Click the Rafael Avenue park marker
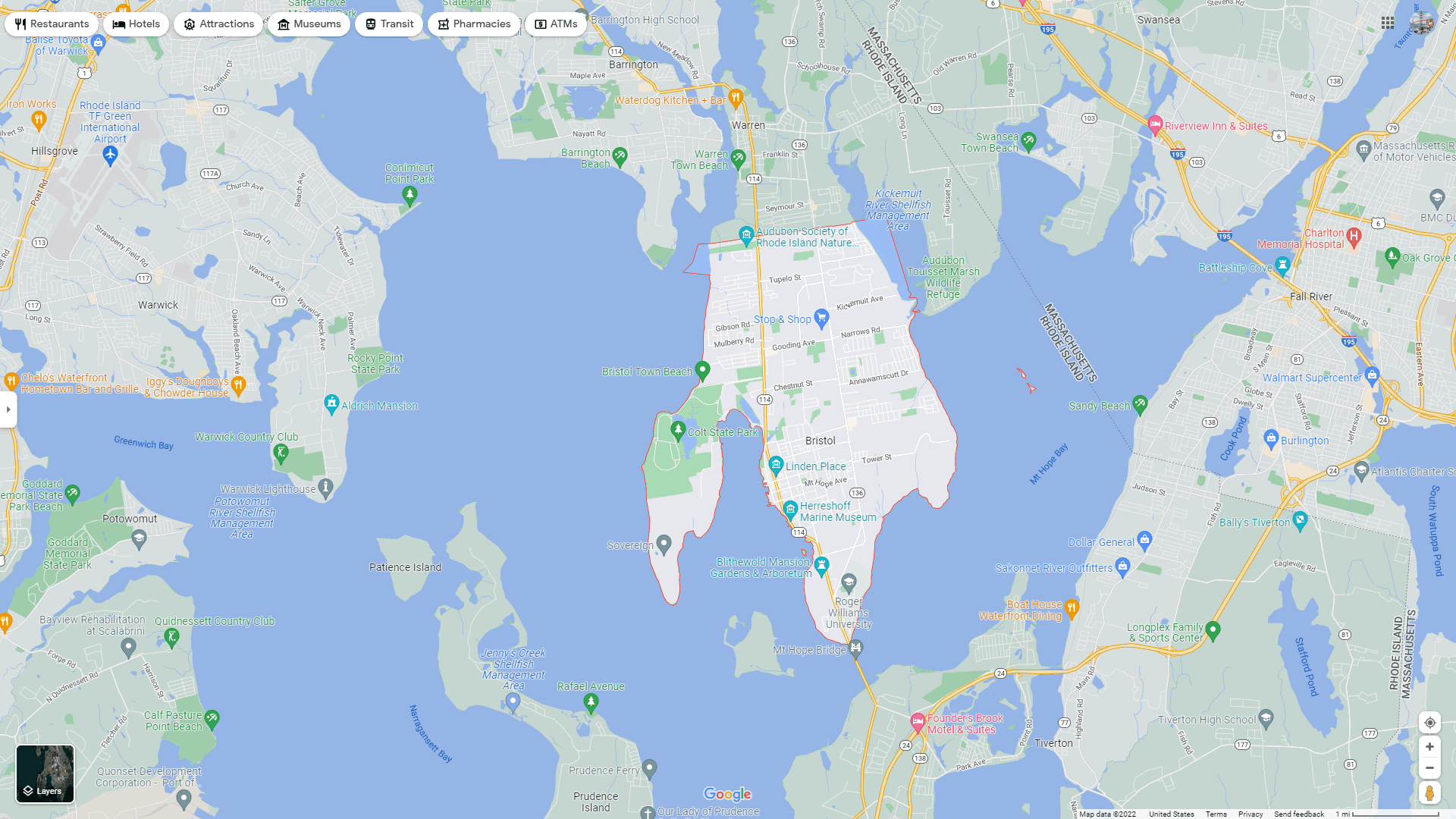 pos(591,703)
